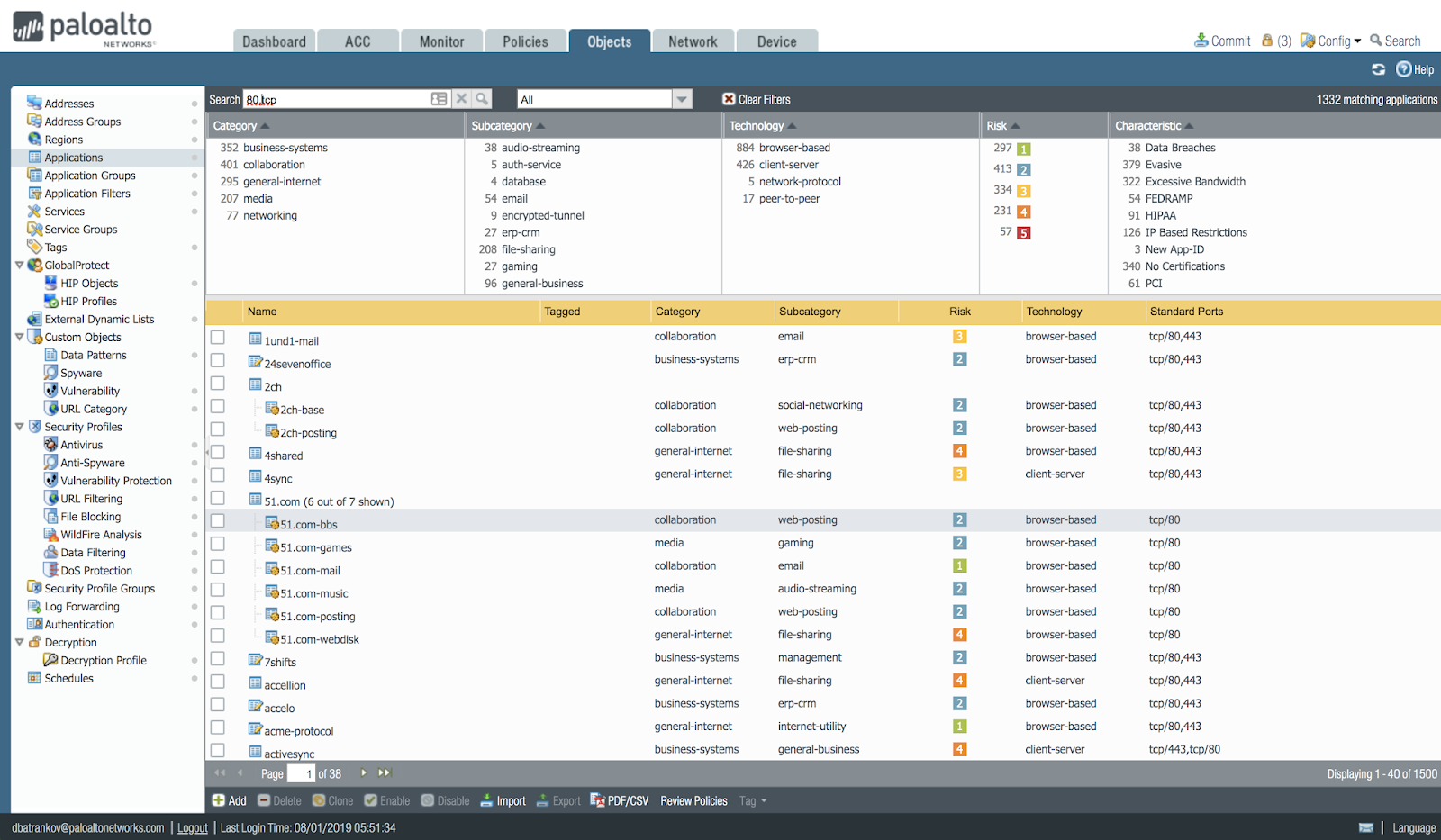Click the Language button in status bar
This screenshot has height=840, width=1441.
click(1414, 827)
